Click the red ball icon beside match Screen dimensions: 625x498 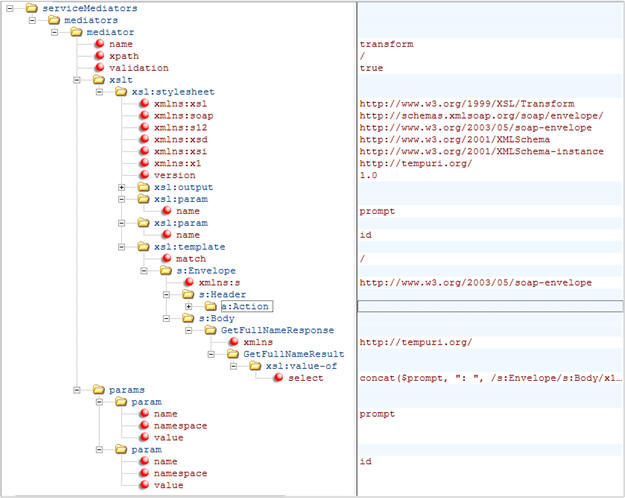pos(167,258)
